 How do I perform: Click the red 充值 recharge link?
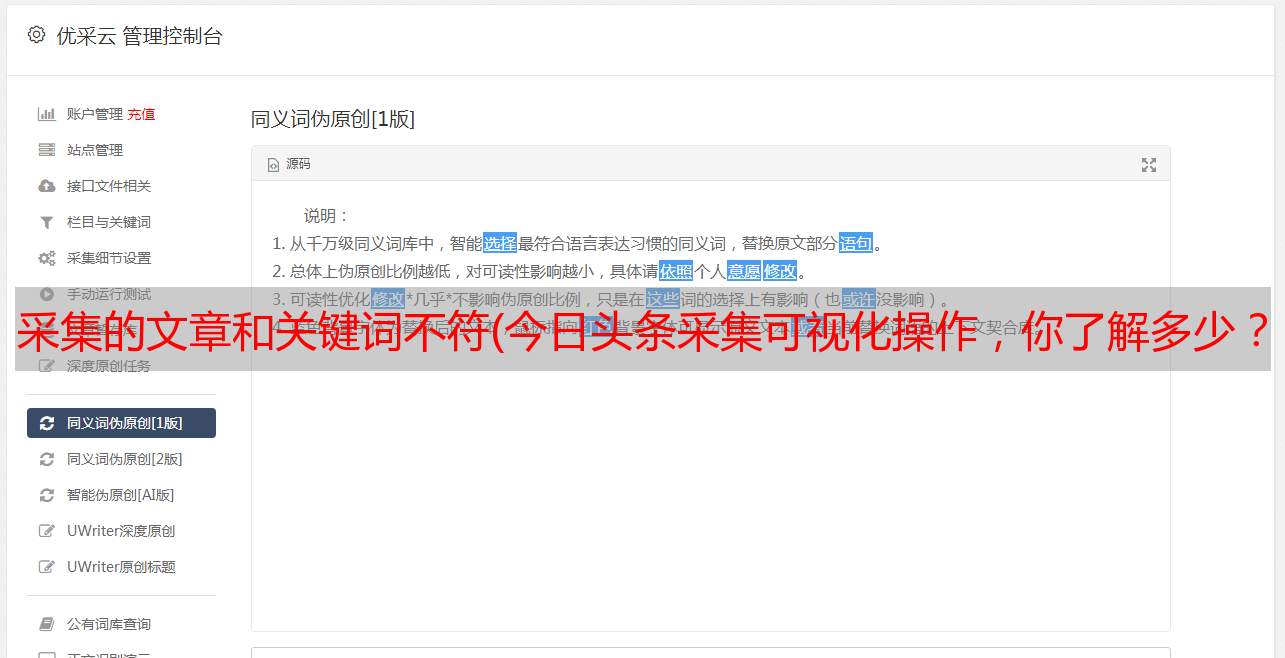[141, 114]
